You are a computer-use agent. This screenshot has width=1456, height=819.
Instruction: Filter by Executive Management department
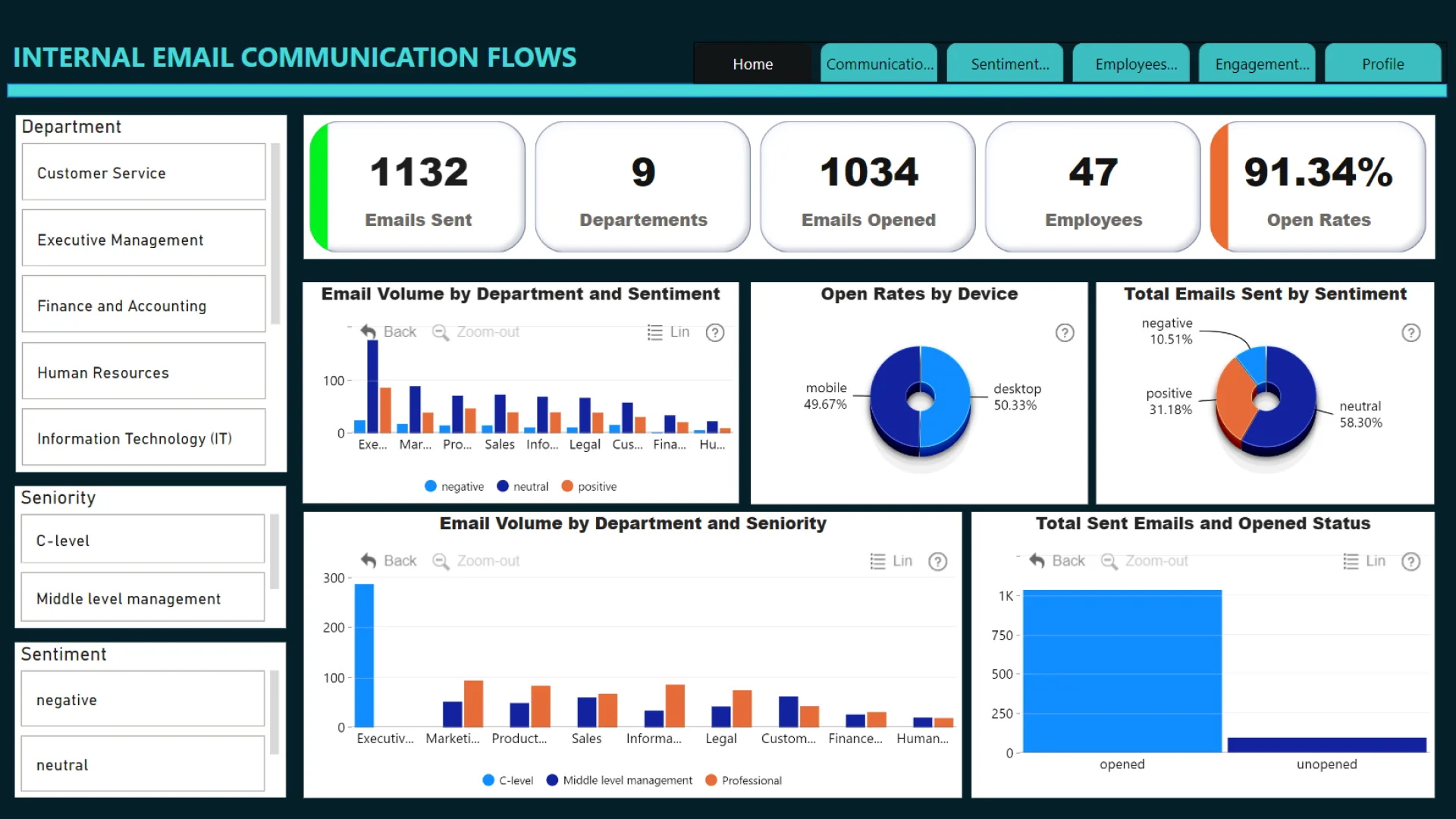coord(144,239)
